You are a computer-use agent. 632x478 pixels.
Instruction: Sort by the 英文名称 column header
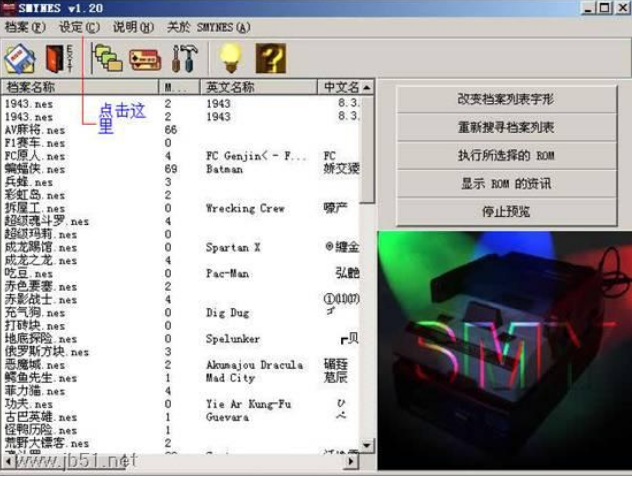259,87
